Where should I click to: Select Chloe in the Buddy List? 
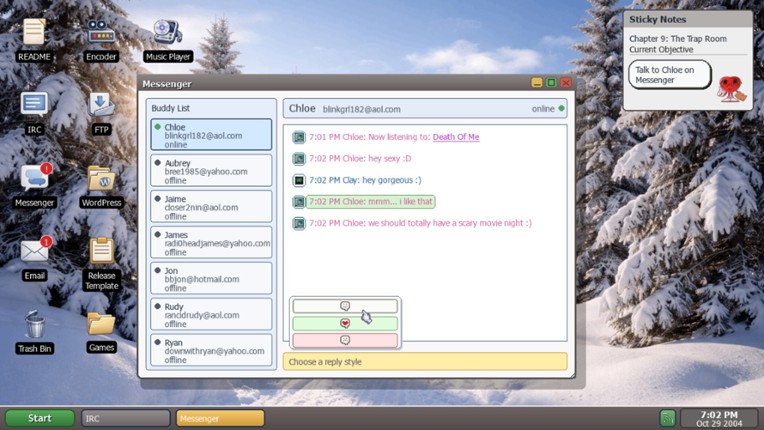coord(211,135)
